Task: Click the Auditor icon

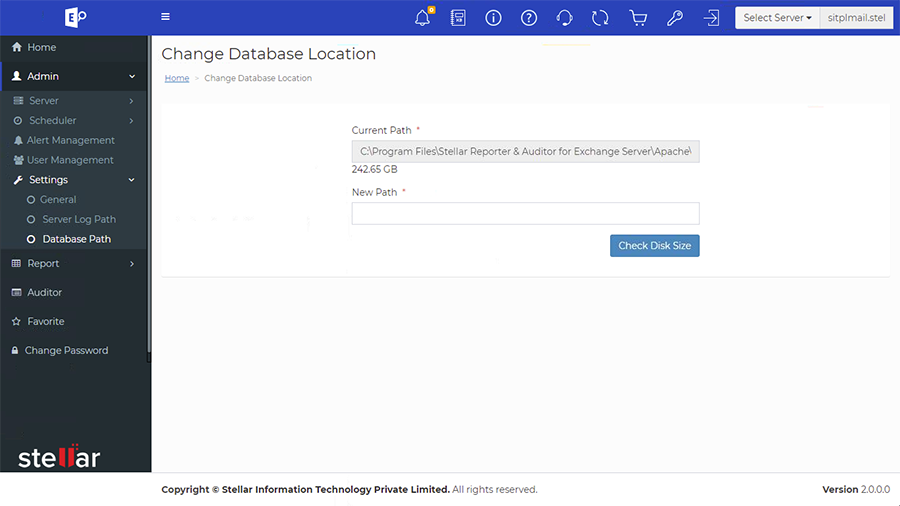Action: coord(16,293)
